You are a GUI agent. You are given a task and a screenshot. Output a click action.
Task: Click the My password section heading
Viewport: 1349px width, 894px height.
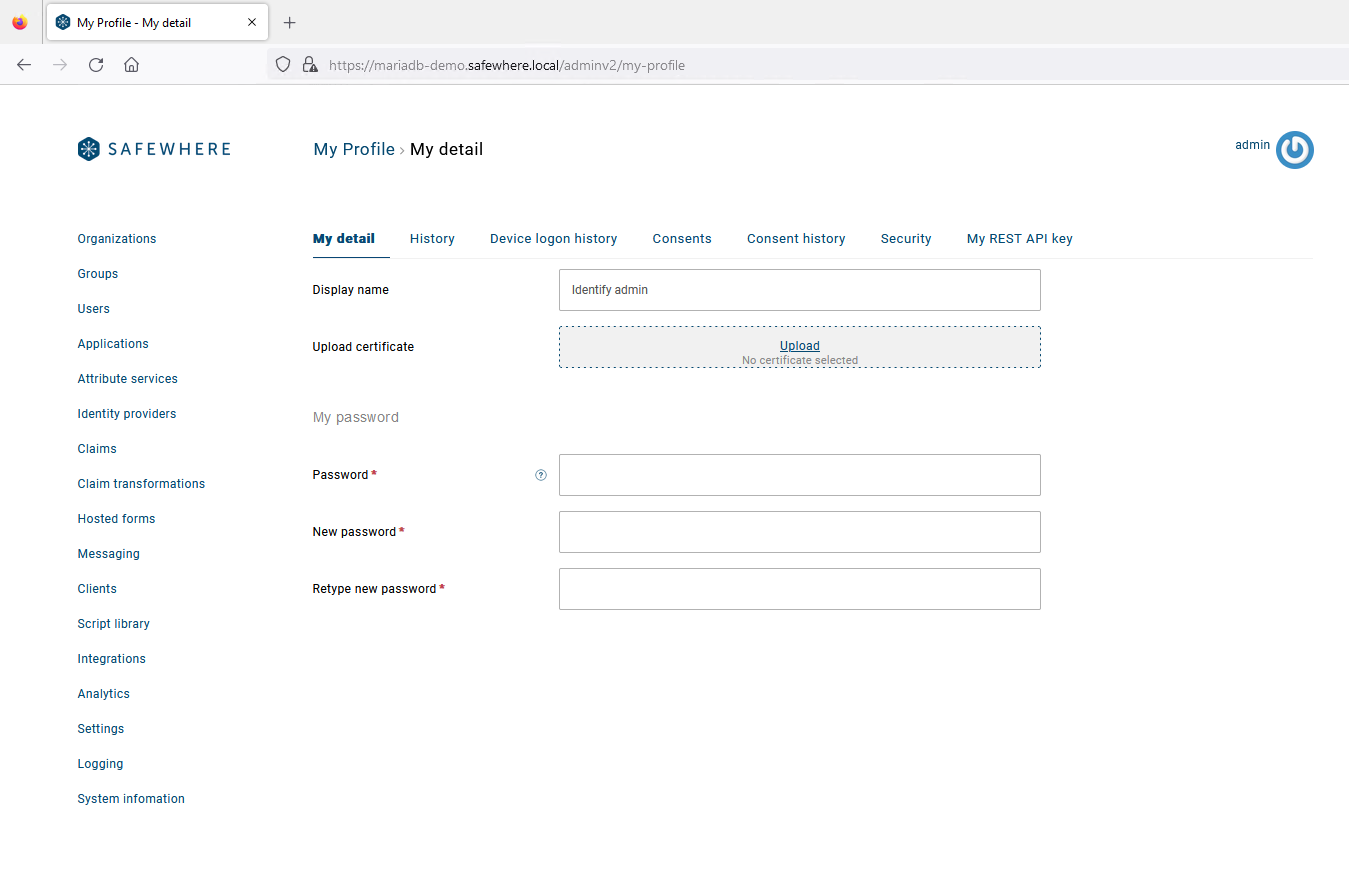pyautogui.click(x=356, y=417)
